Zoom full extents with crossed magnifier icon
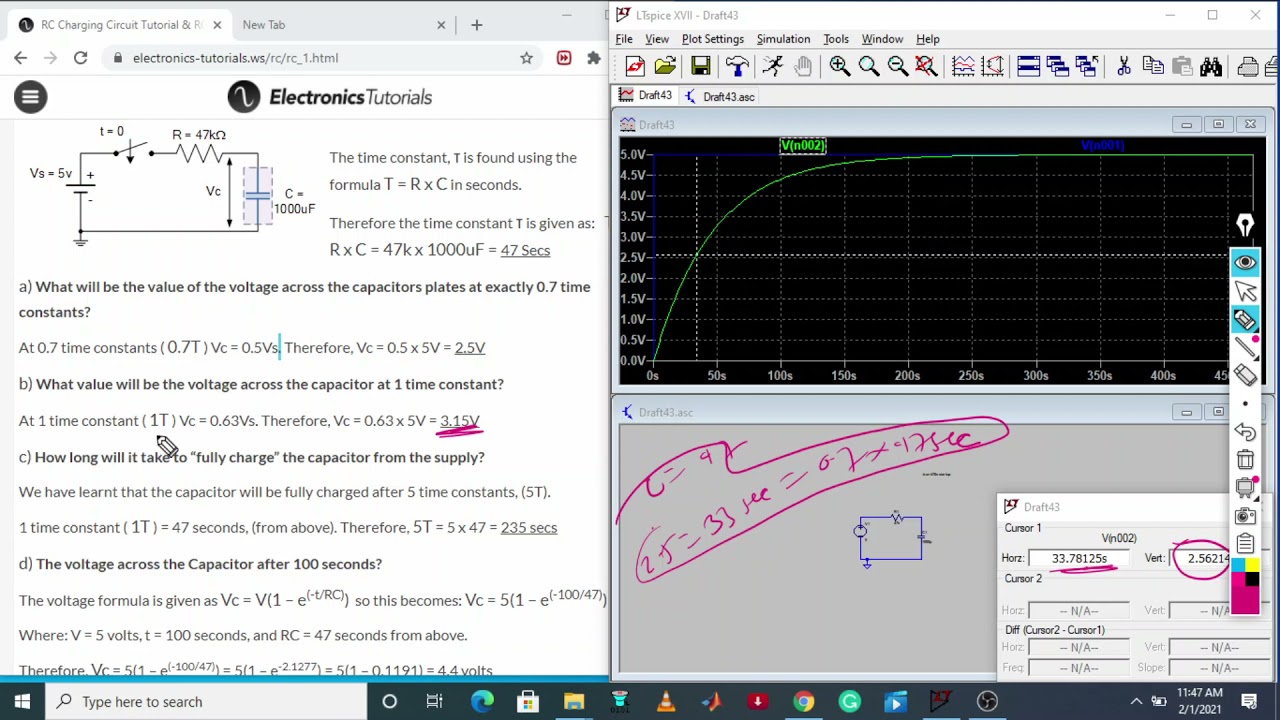1280x720 pixels. pyautogui.click(x=926, y=66)
